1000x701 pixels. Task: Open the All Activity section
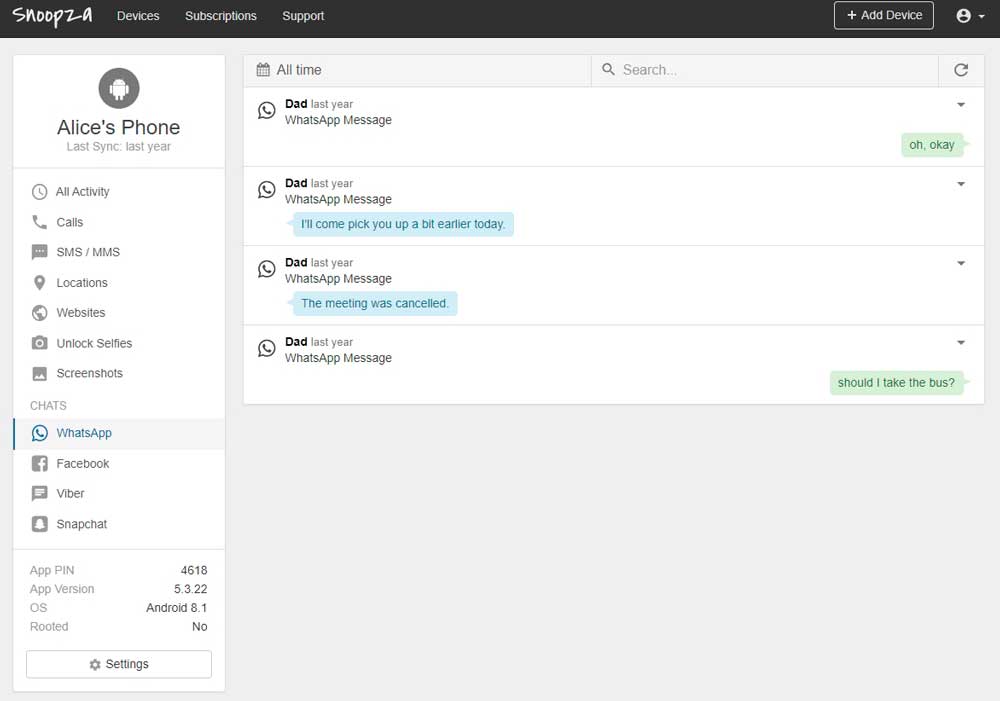pyautogui.click(x=119, y=191)
